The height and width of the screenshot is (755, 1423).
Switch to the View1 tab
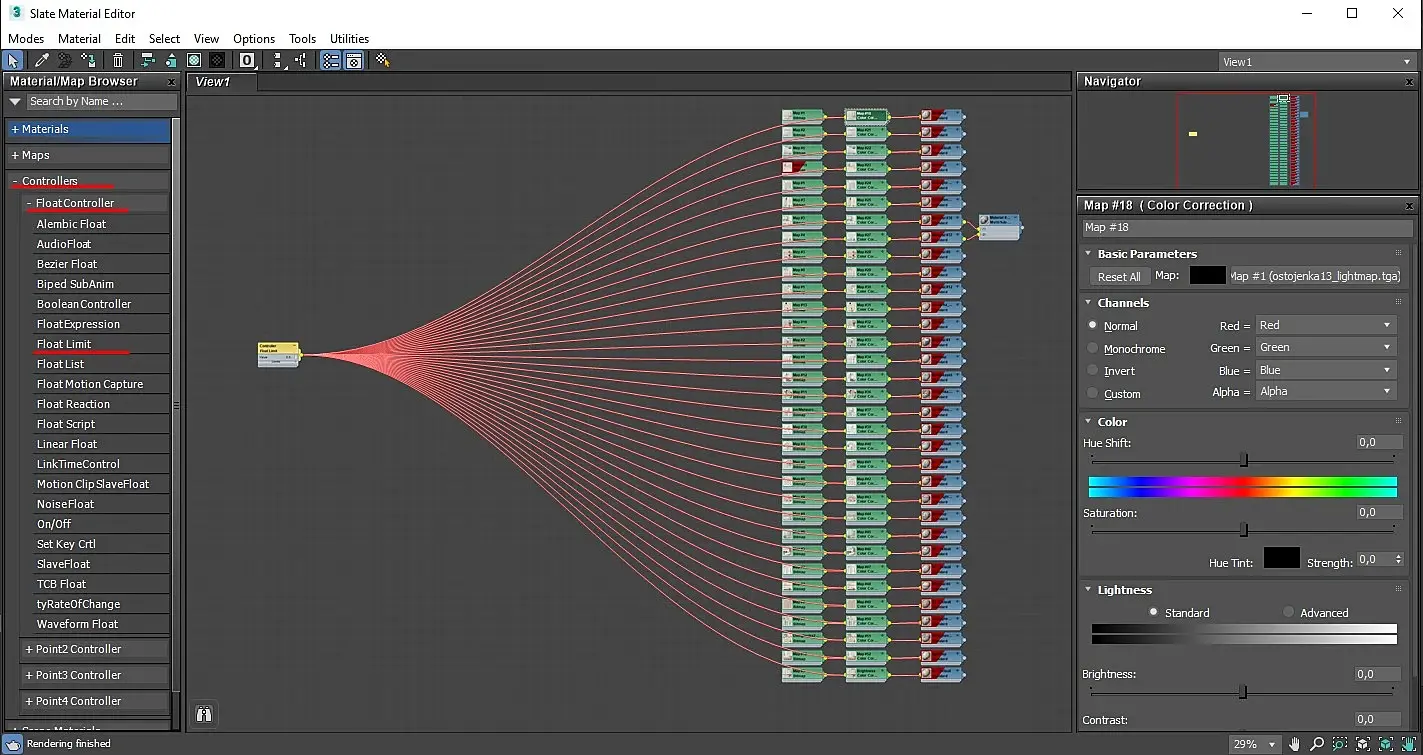click(x=222, y=82)
